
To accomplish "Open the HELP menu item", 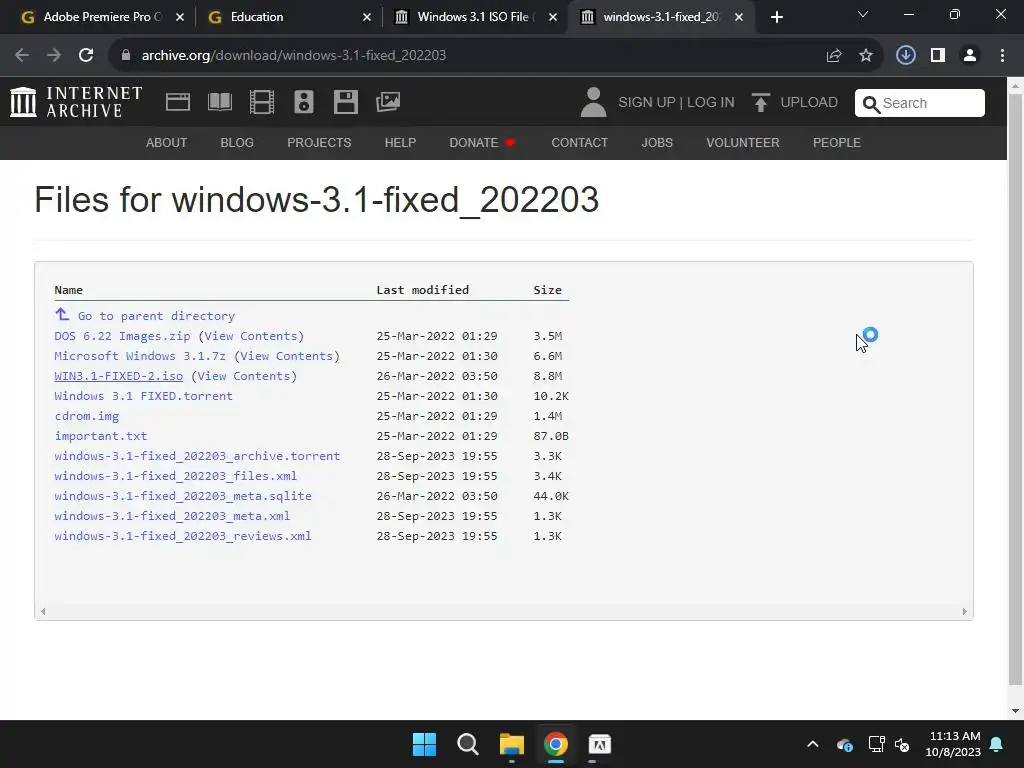I will pyautogui.click(x=400, y=142).
